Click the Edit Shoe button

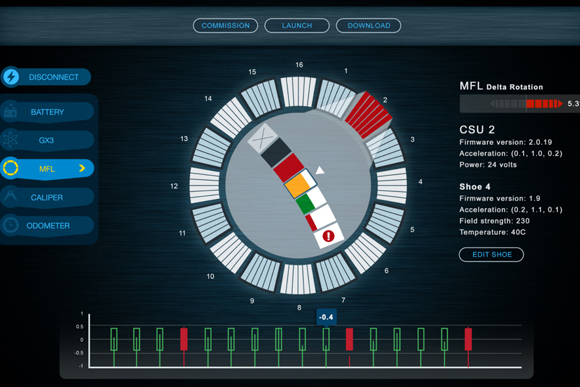pos(491,255)
